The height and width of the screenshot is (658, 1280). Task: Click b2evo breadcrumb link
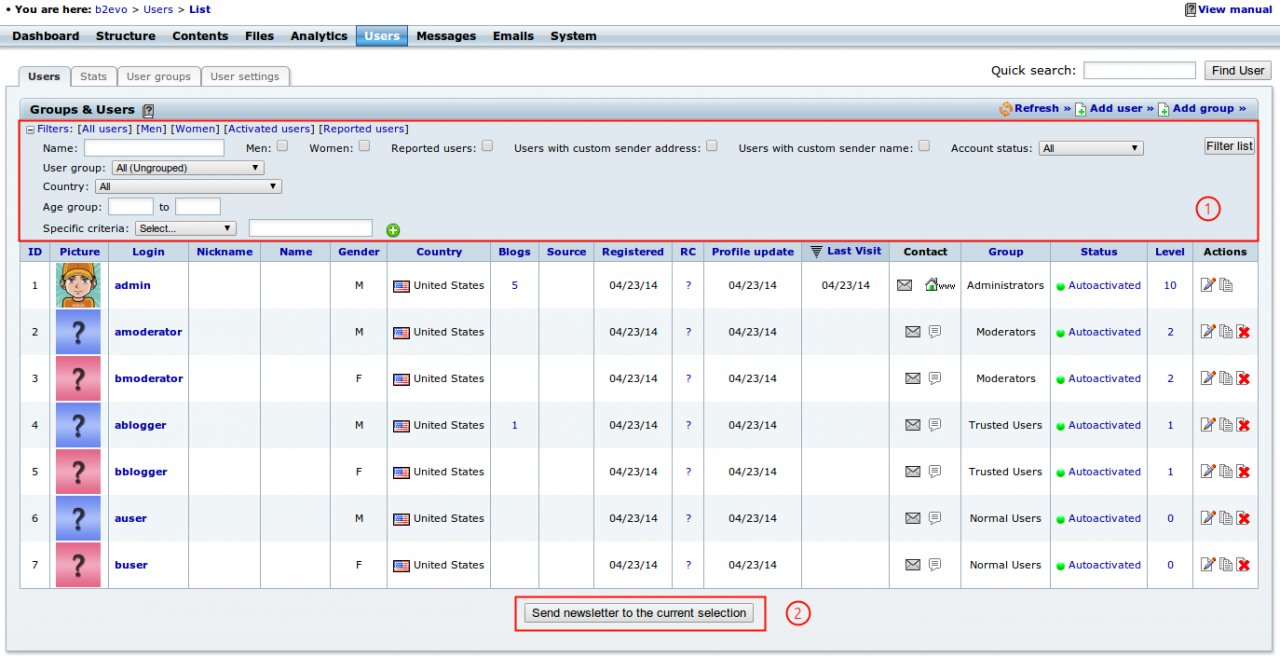pyautogui.click(x=112, y=10)
